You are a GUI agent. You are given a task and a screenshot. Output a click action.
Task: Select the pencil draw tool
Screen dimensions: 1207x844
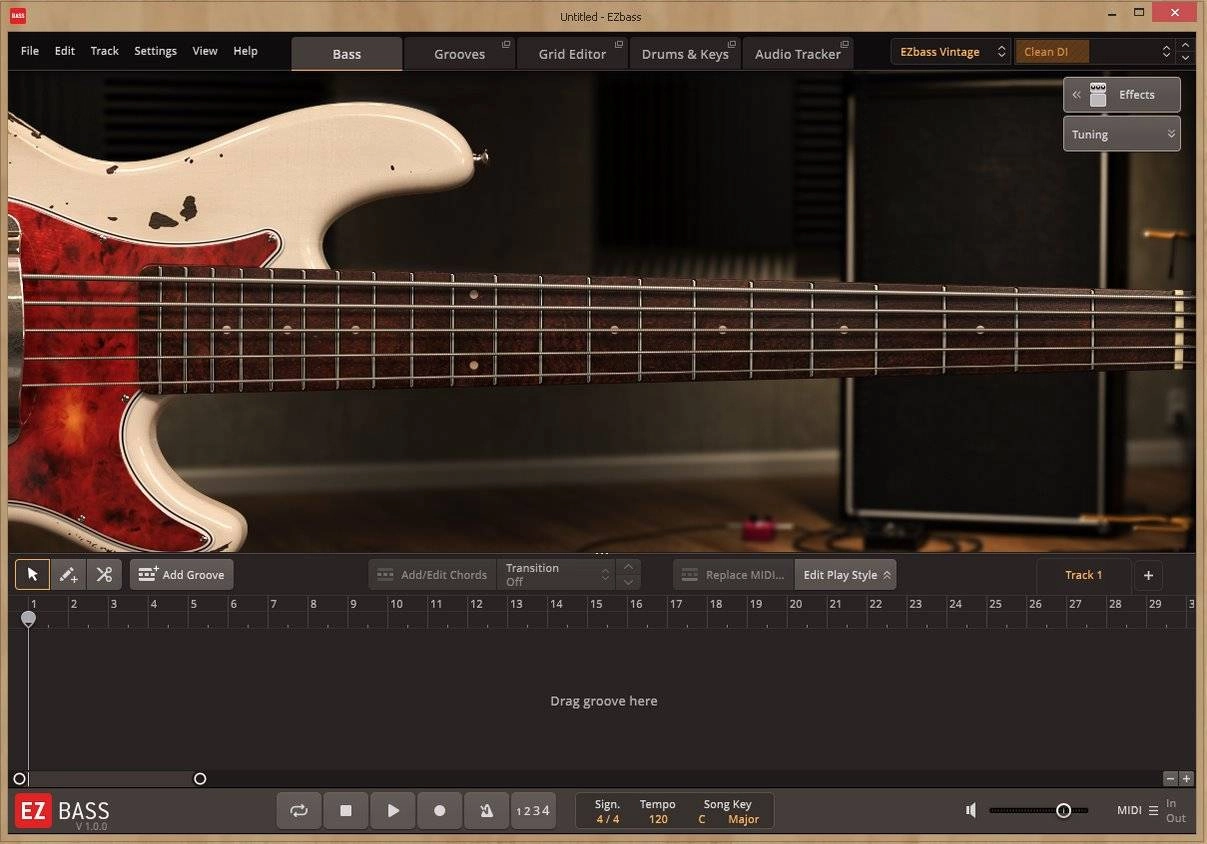[68, 575]
